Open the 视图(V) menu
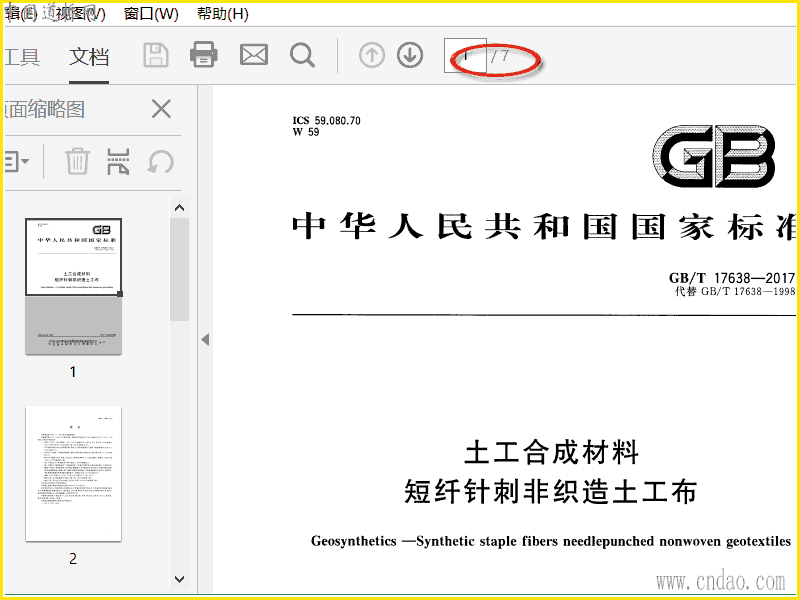 pos(81,14)
